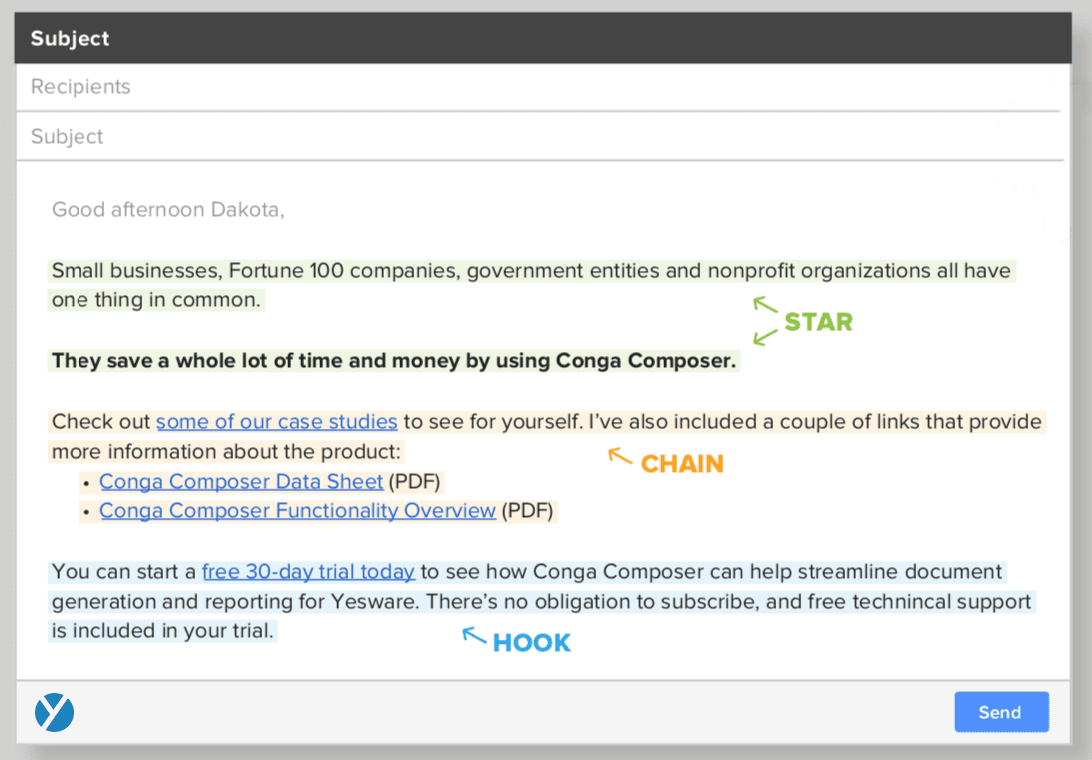
Task: Click the Yesware logo icon
Action: [54, 712]
